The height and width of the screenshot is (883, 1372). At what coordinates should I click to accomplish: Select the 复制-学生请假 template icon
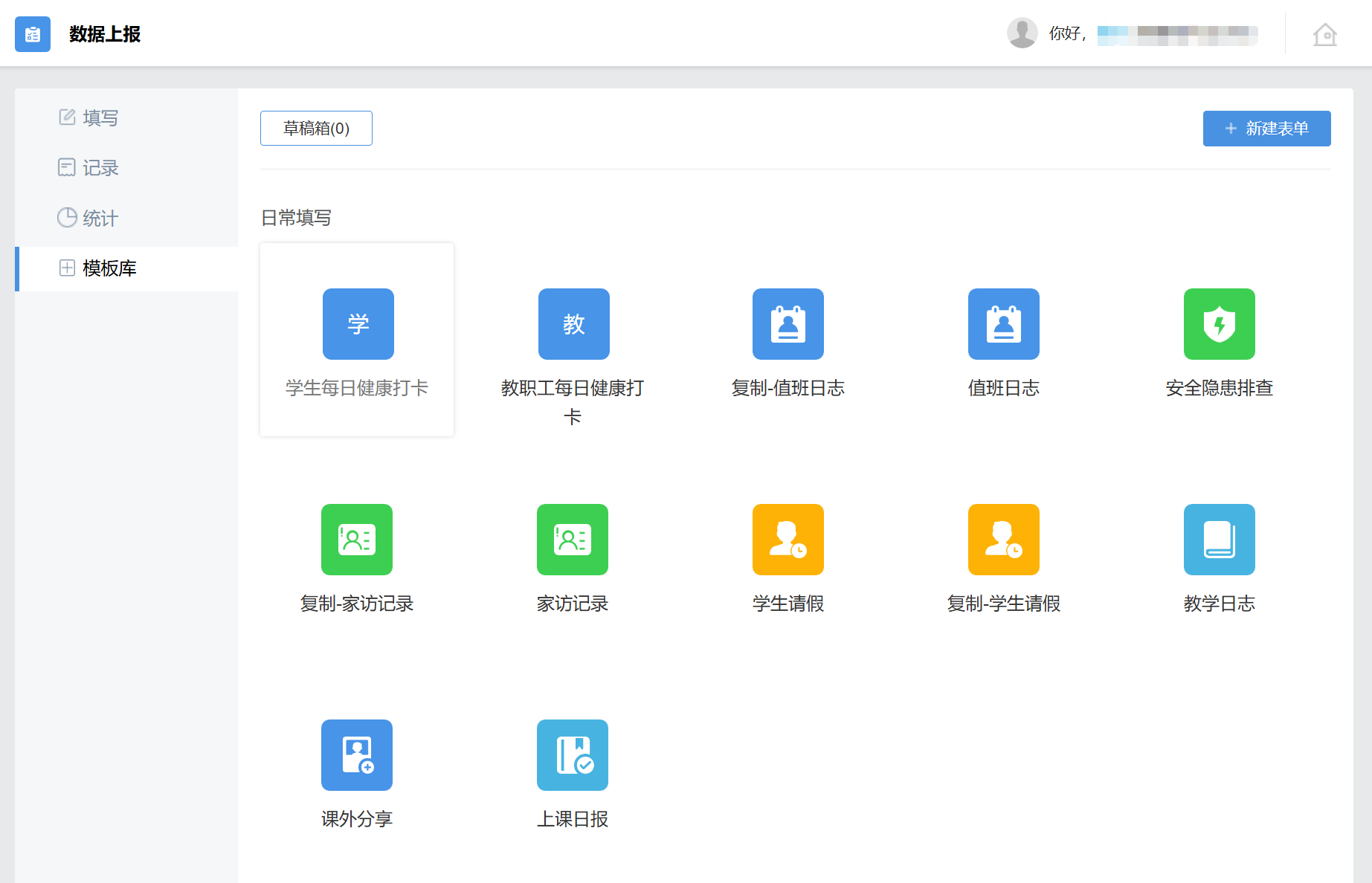point(1003,540)
